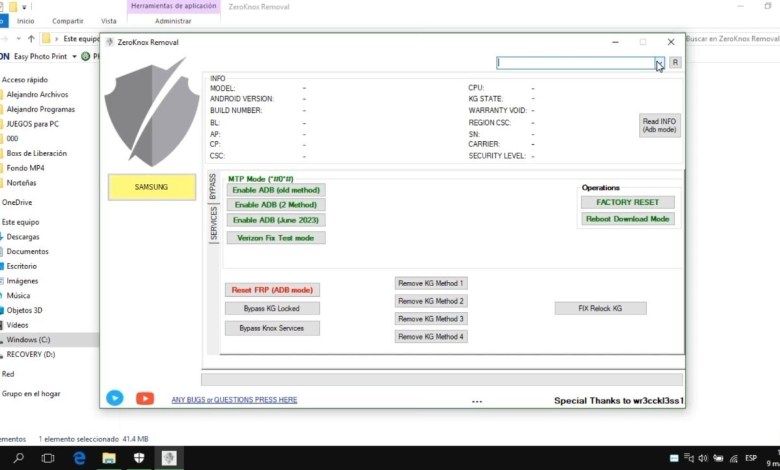Open the Administrar ribbon tab
Viewport: 780px width, 470px height.
click(x=173, y=21)
